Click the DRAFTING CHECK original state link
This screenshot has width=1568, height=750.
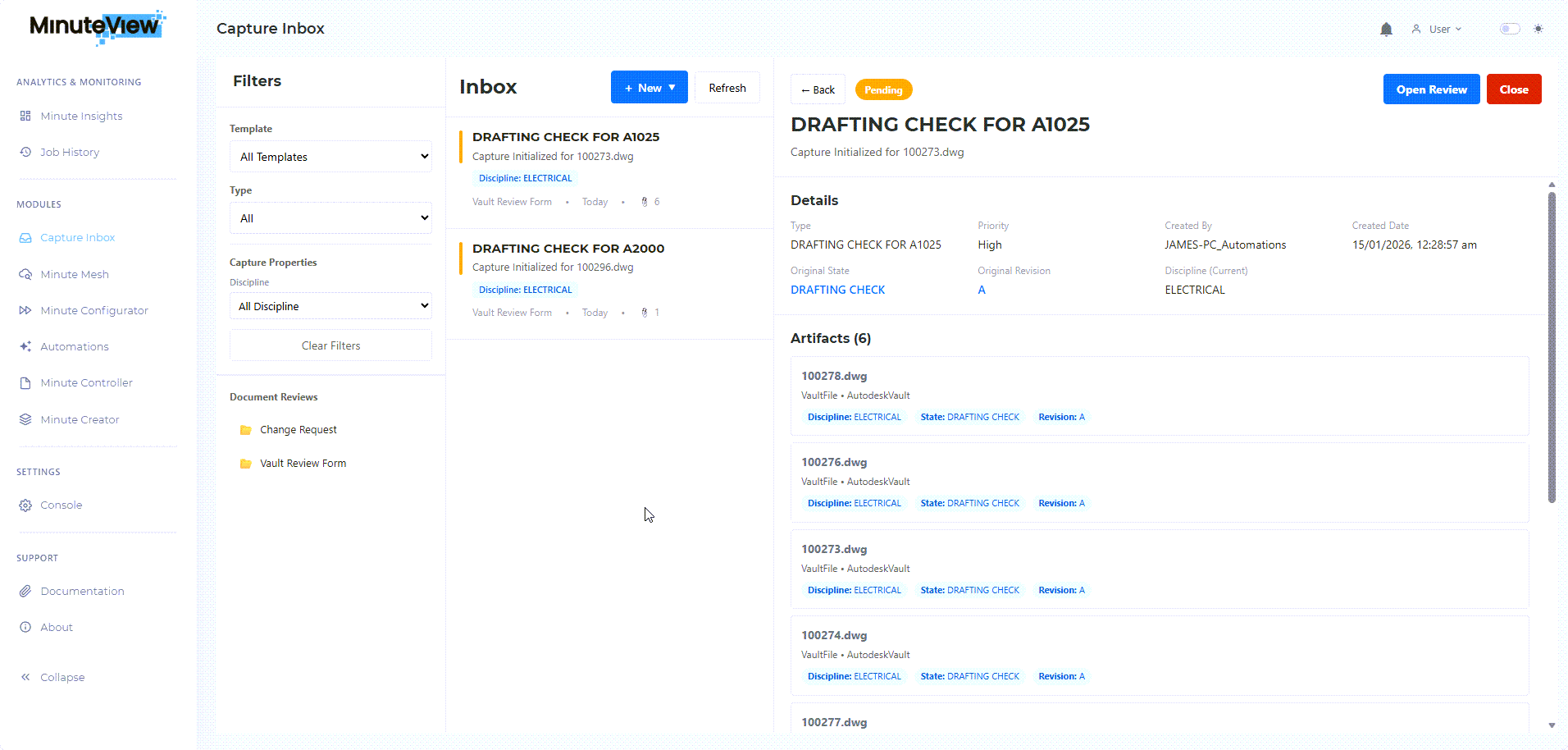(837, 290)
